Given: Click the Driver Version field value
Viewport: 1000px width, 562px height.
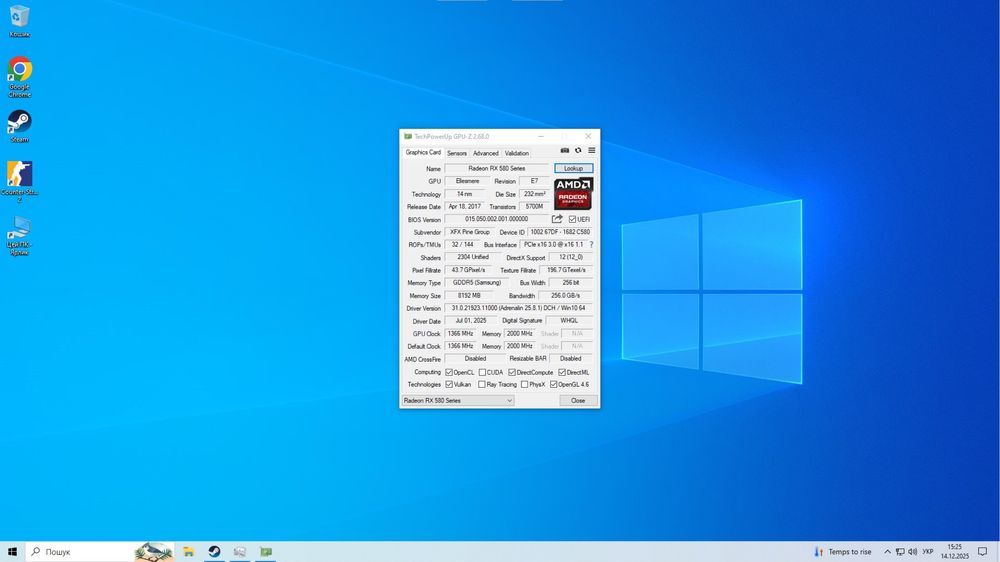Looking at the screenshot, I should 518,308.
